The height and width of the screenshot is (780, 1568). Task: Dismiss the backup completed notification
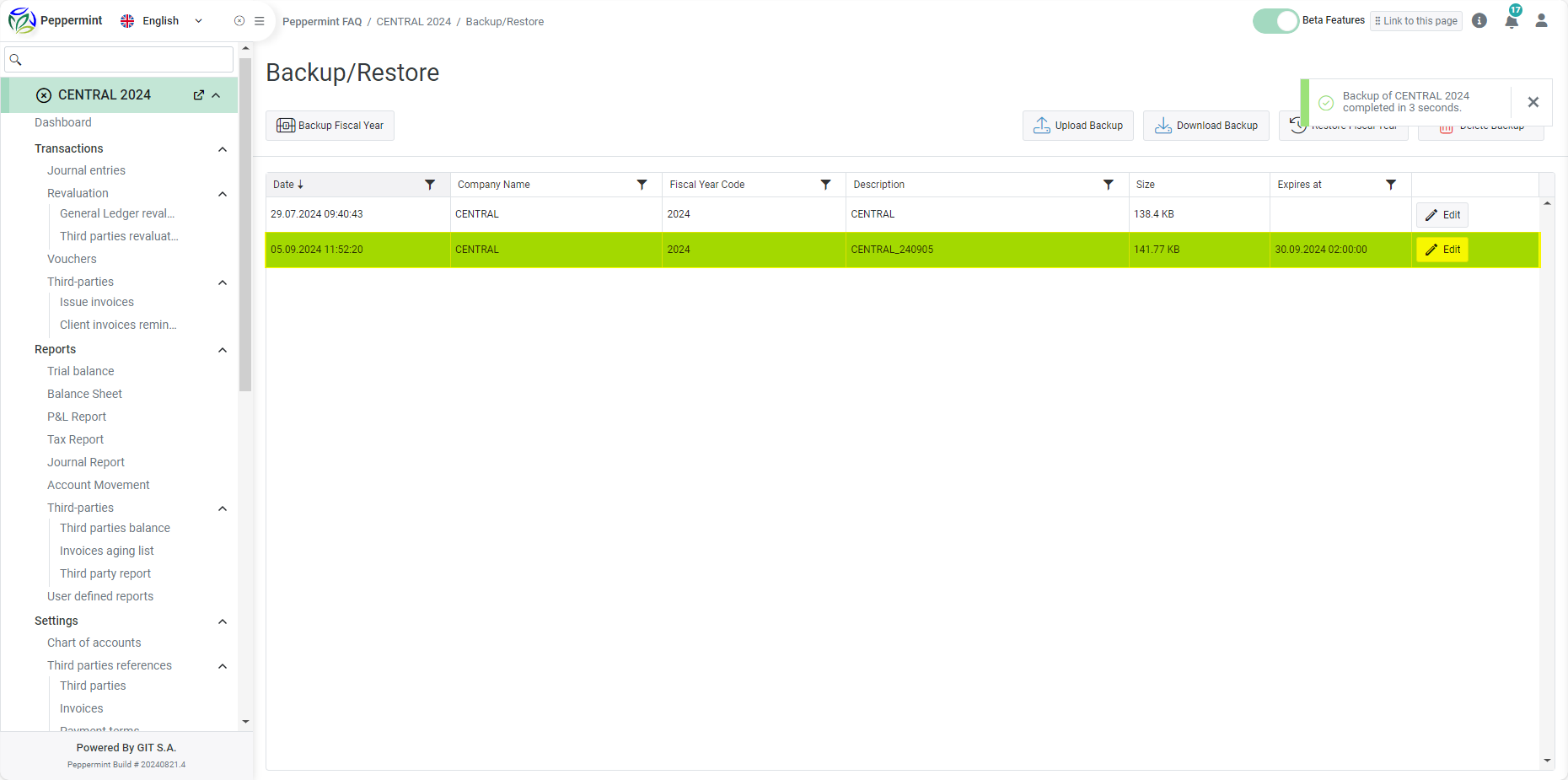point(1533,102)
